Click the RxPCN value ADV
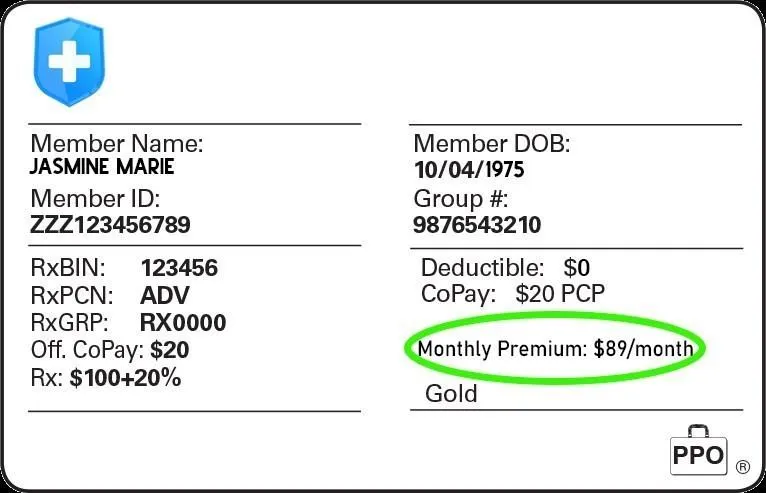The image size is (766, 493). (165, 295)
